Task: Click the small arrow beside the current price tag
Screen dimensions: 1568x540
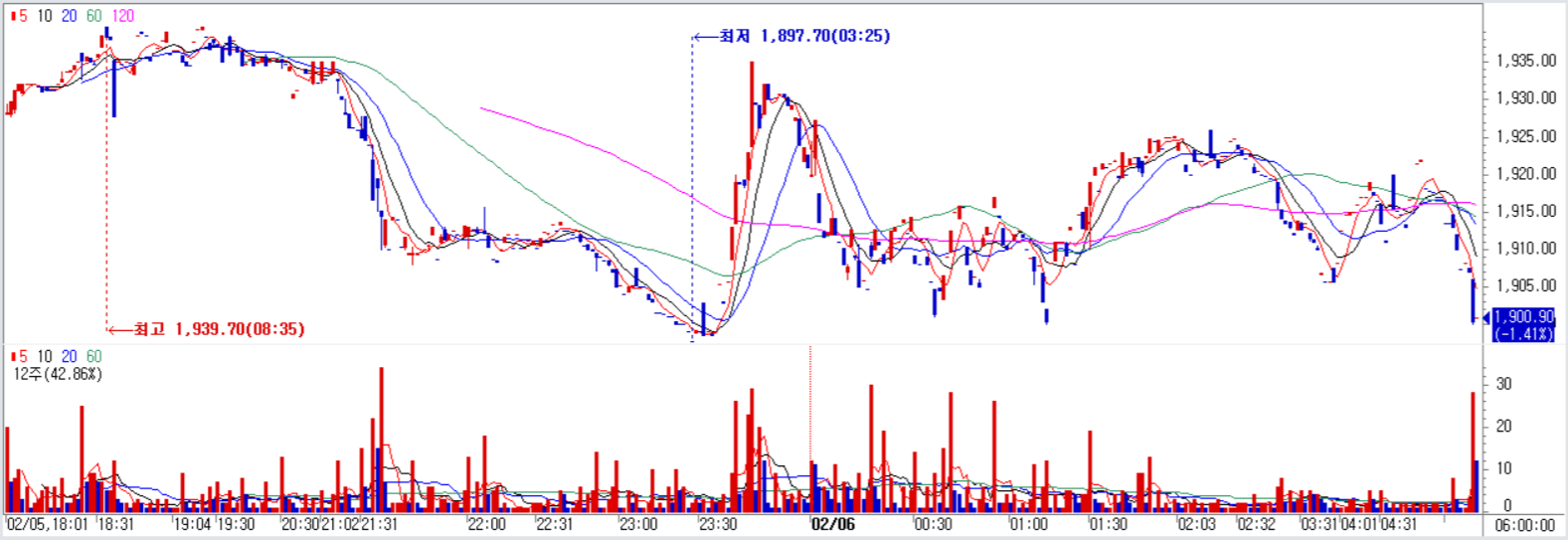Action: coord(1486,318)
